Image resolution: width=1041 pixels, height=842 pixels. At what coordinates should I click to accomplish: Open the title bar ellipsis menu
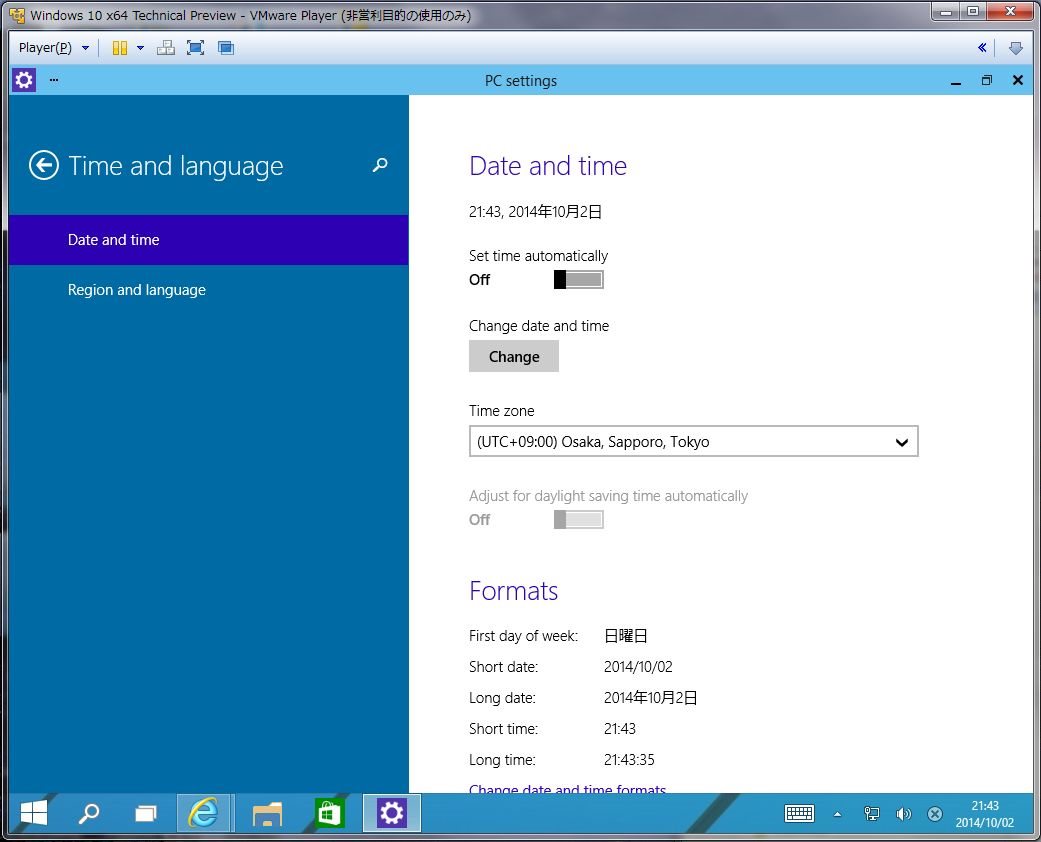(54, 80)
